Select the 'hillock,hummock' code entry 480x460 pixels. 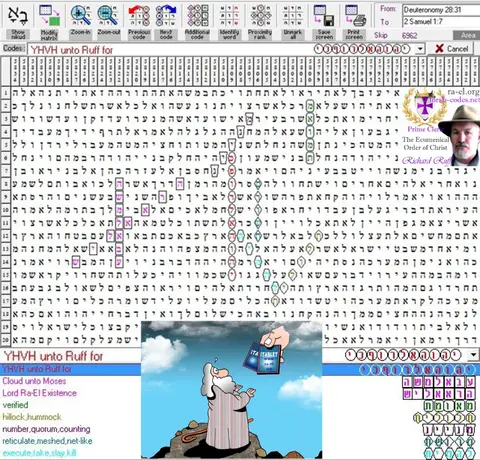[32, 417]
